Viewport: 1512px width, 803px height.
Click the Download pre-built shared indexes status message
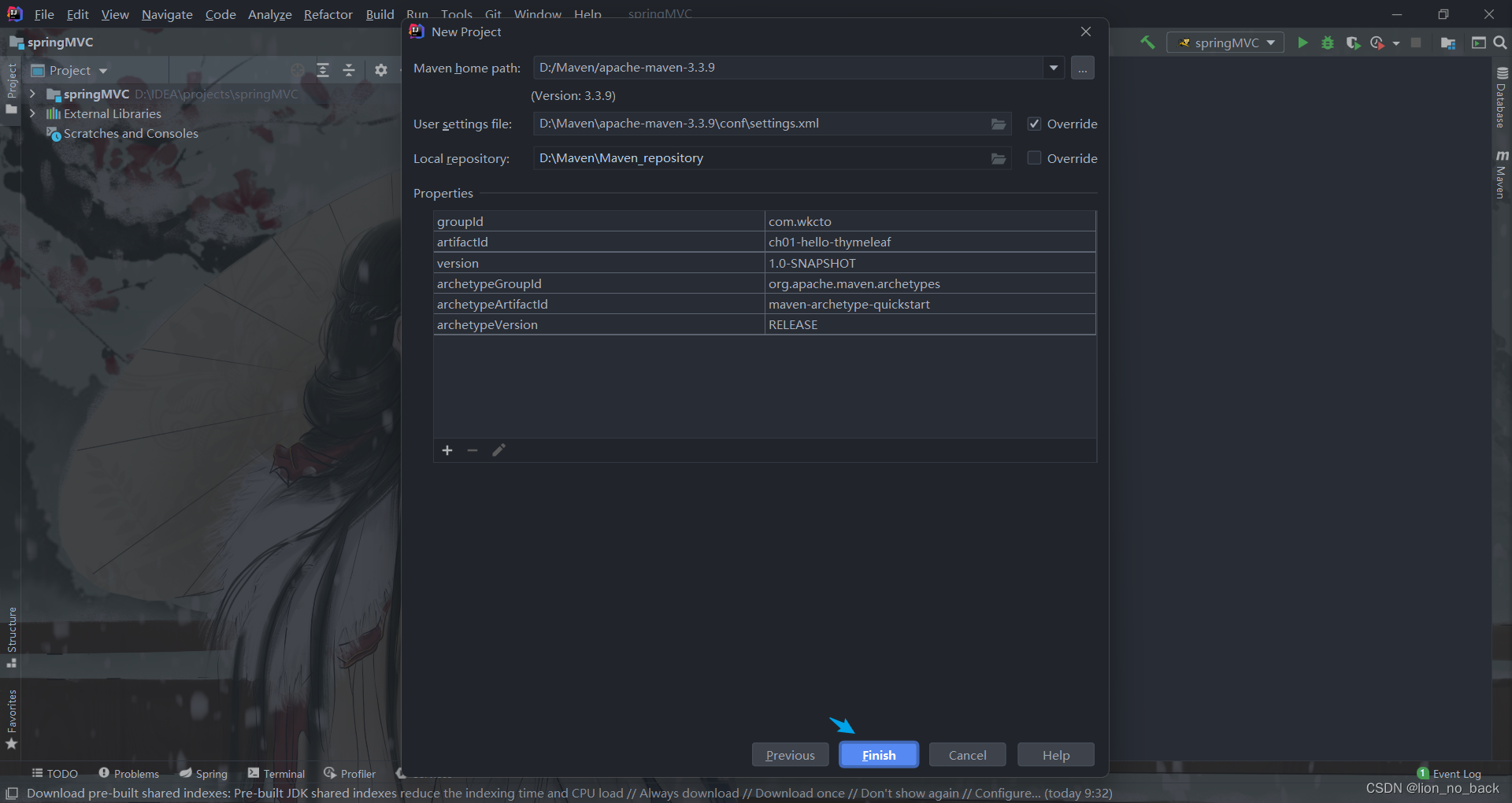point(569,793)
